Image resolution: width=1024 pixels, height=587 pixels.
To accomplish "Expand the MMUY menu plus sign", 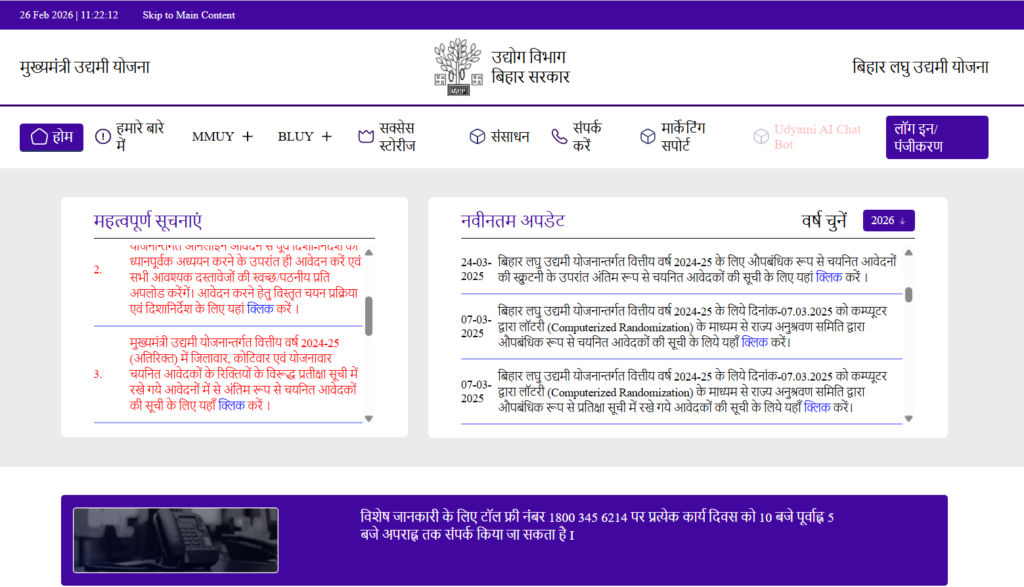I will click(248, 137).
